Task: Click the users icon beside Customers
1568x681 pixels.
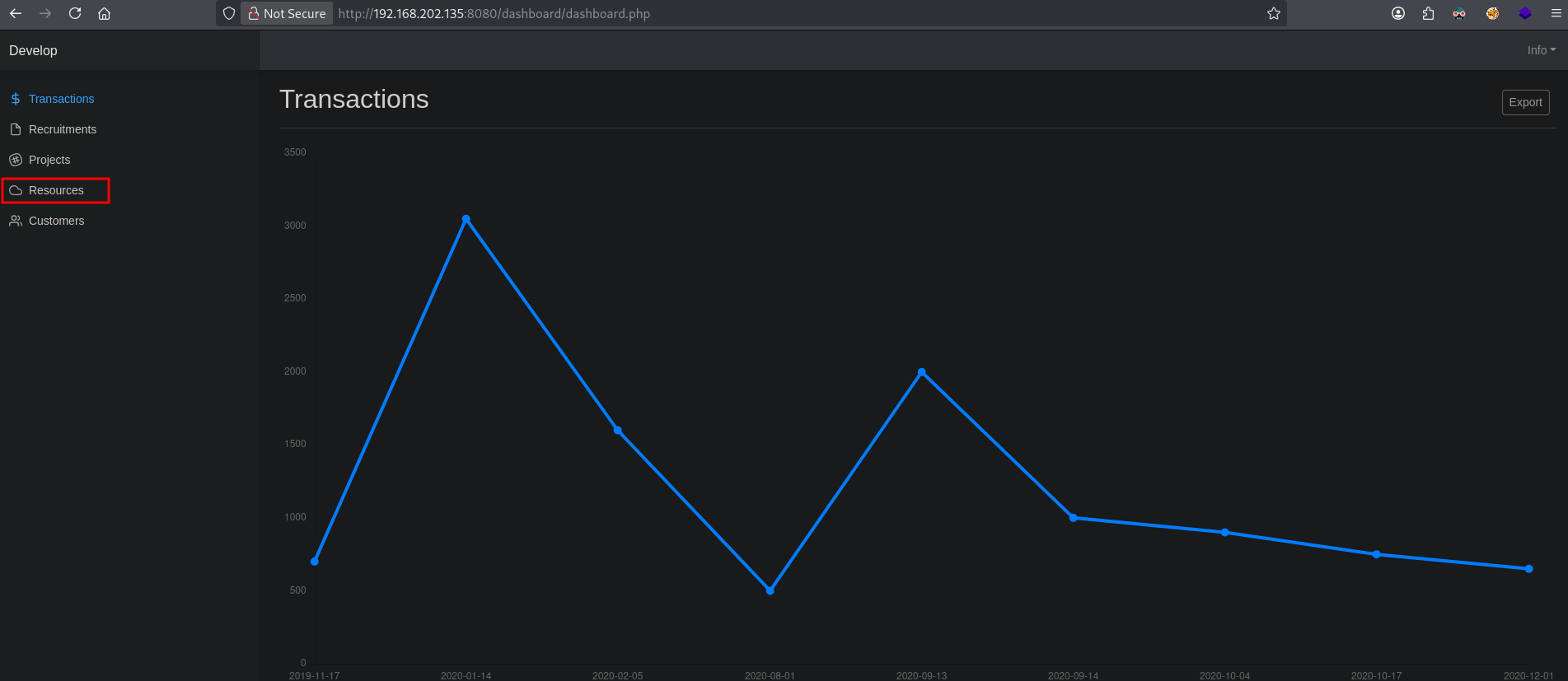Action: click(x=16, y=221)
